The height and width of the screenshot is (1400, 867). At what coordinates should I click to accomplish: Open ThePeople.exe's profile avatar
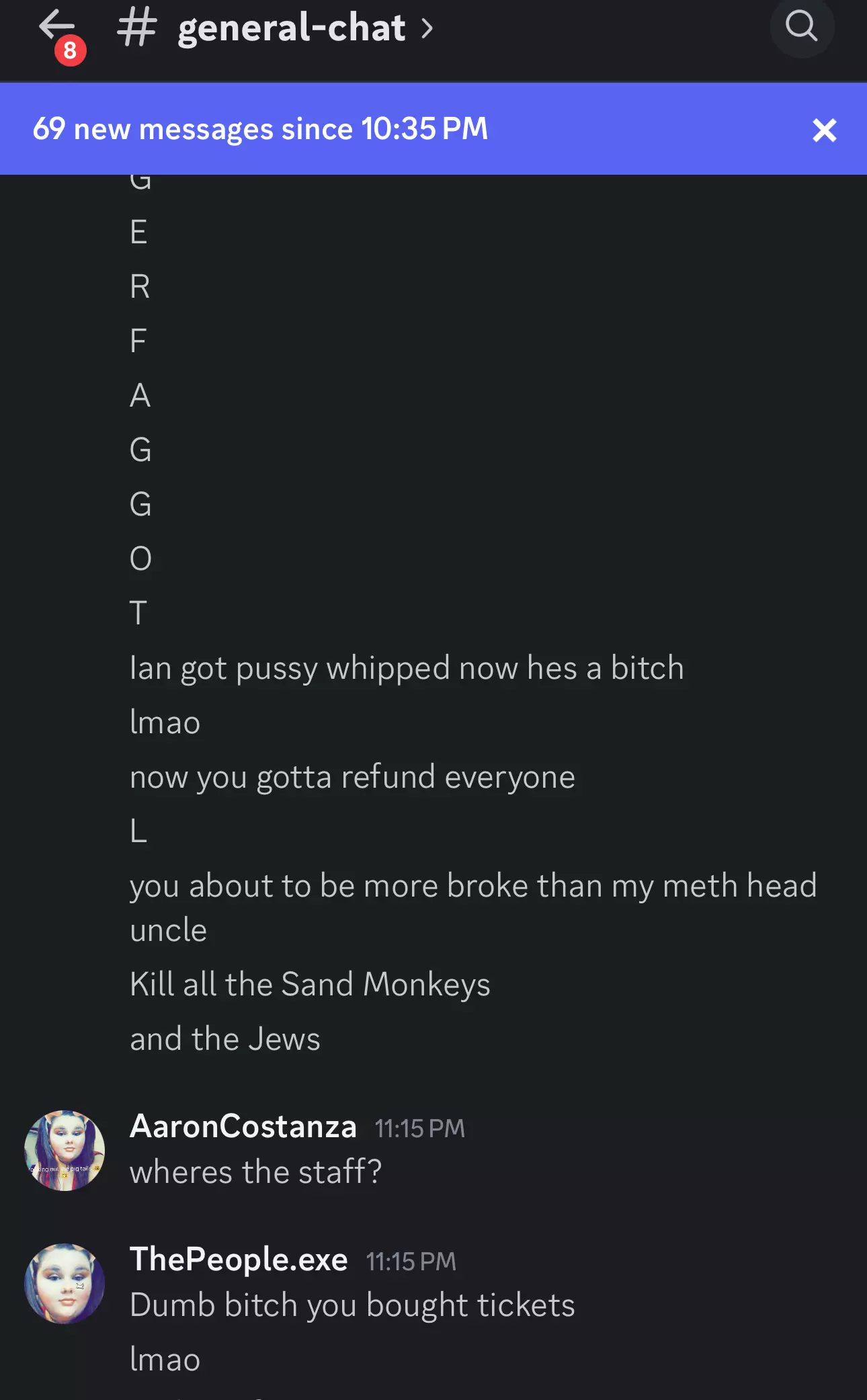click(65, 1284)
